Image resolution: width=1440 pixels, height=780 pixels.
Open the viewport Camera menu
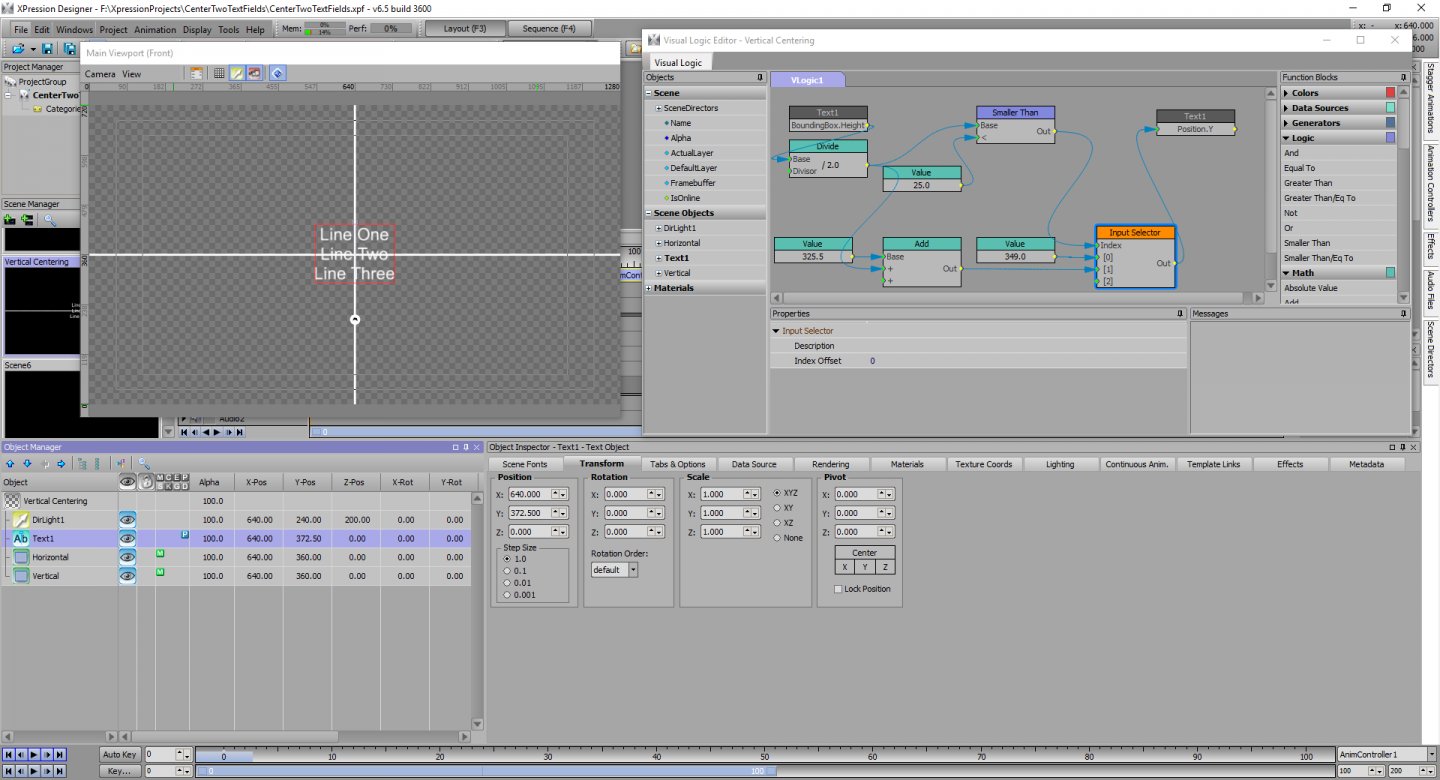(100, 74)
